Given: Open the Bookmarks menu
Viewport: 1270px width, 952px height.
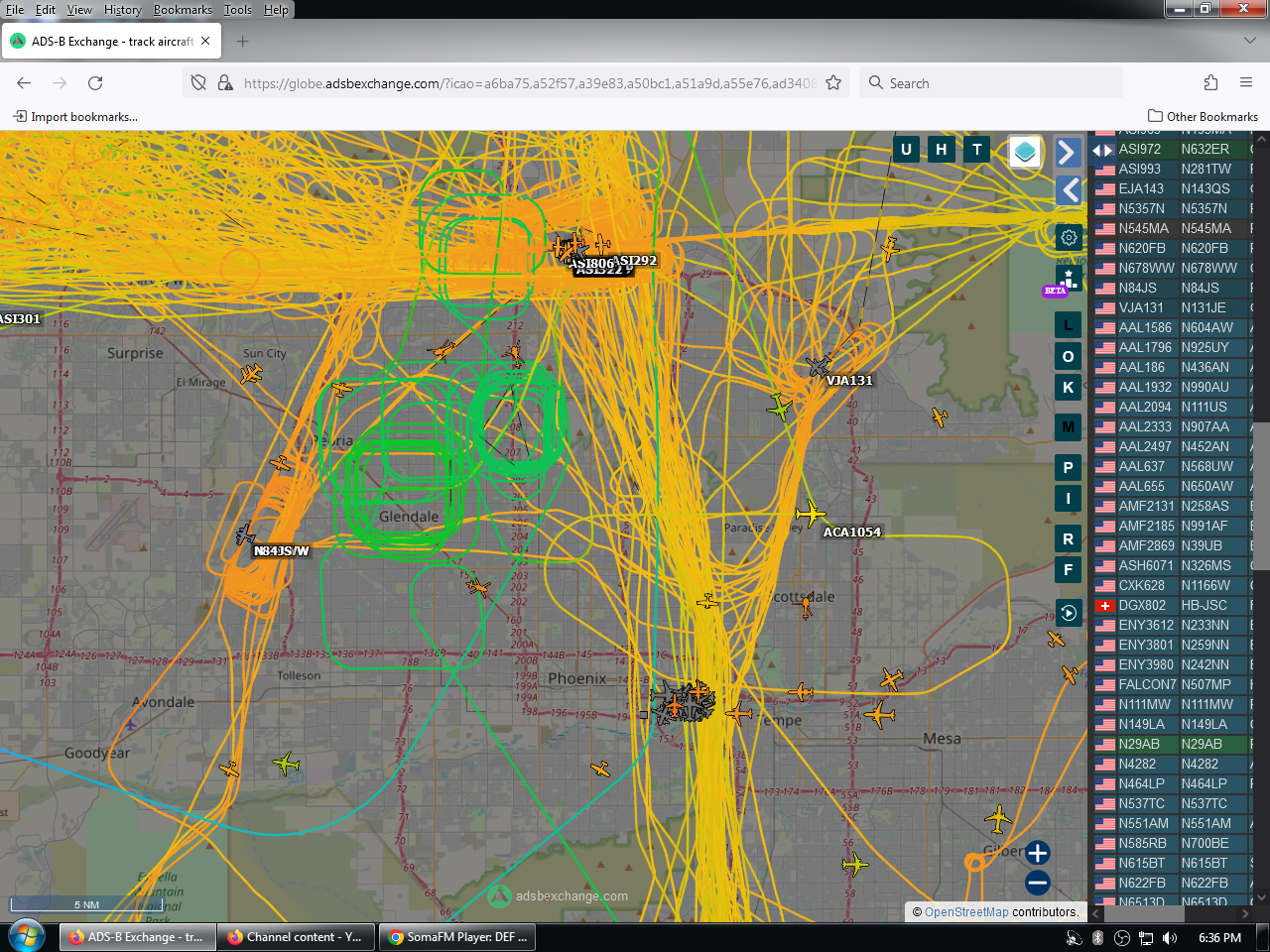Looking at the screenshot, I should (183, 10).
